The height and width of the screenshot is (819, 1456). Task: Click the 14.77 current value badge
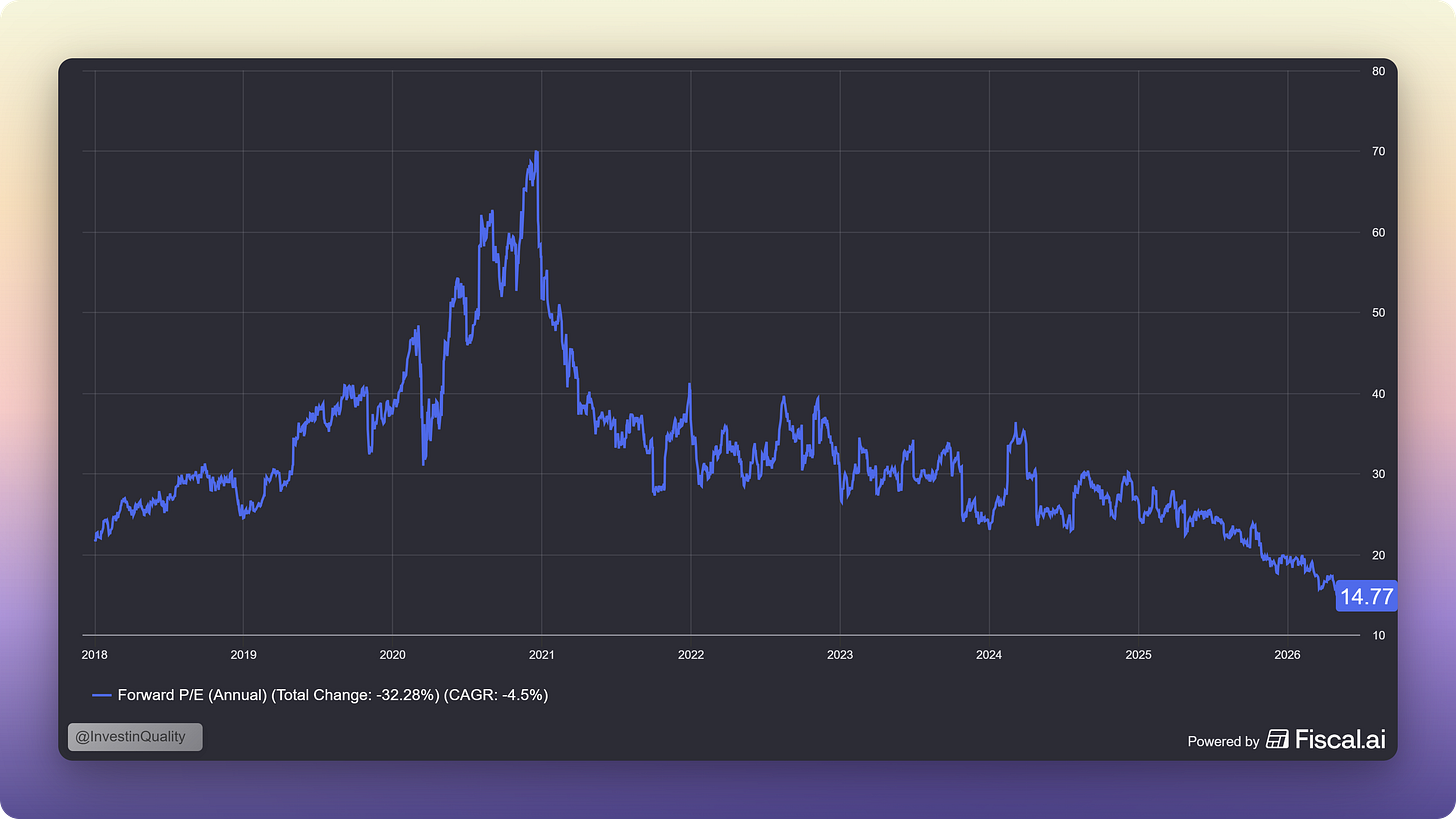pyautogui.click(x=1366, y=597)
